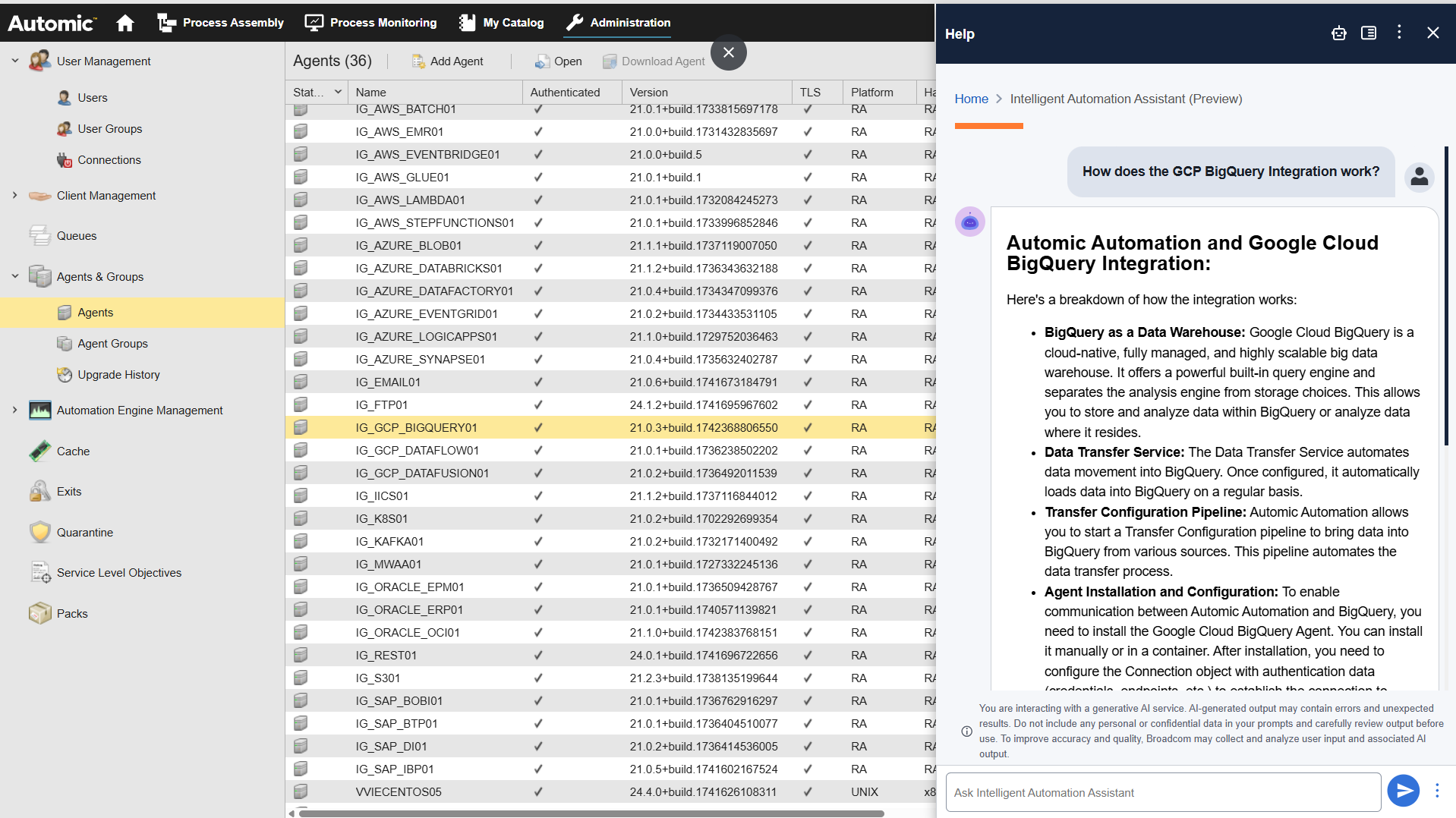Switch to Process Monitoring tab
Image resolution: width=1456 pixels, height=818 pixels.
pyautogui.click(x=370, y=23)
